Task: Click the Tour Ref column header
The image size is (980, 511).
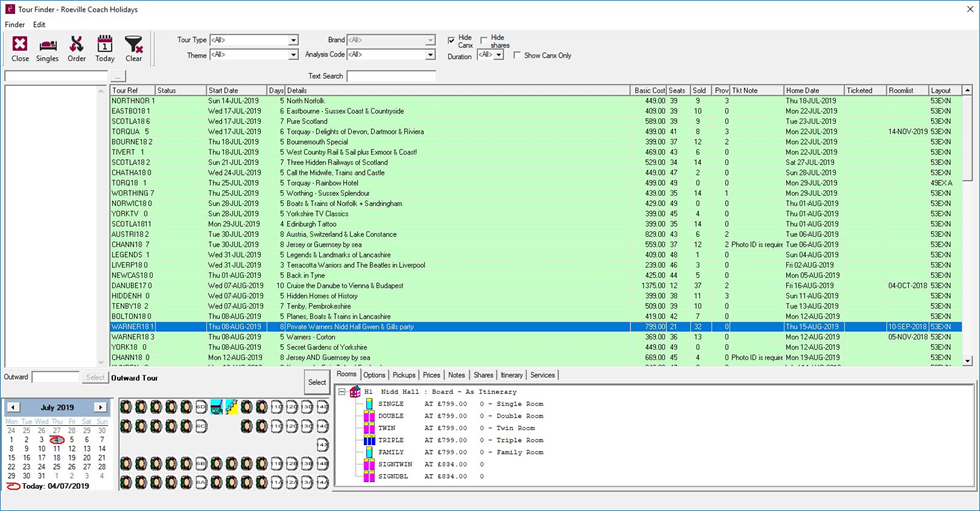Action: (x=132, y=91)
